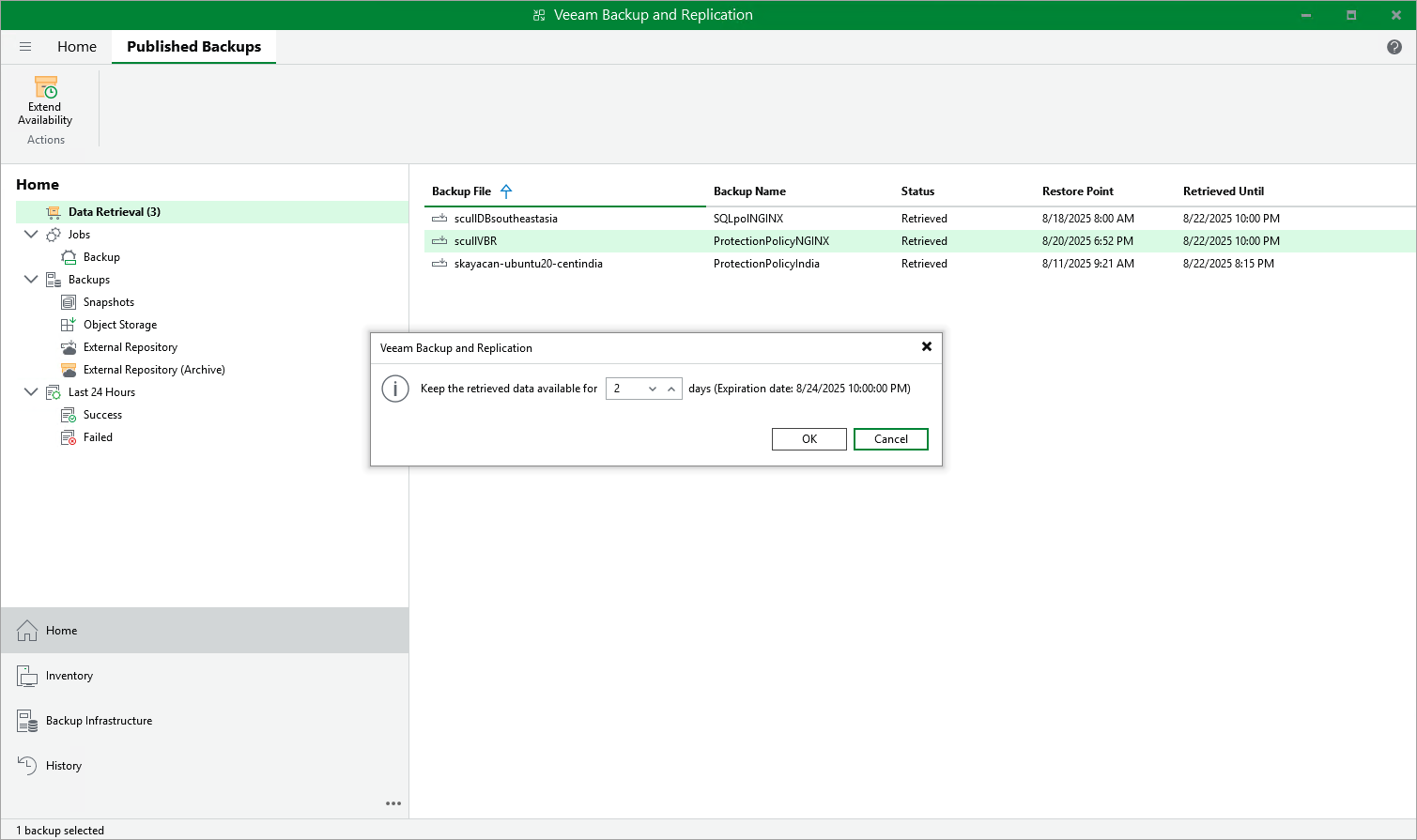Open the History view
This screenshot has width=1417, height=840.
205,766
